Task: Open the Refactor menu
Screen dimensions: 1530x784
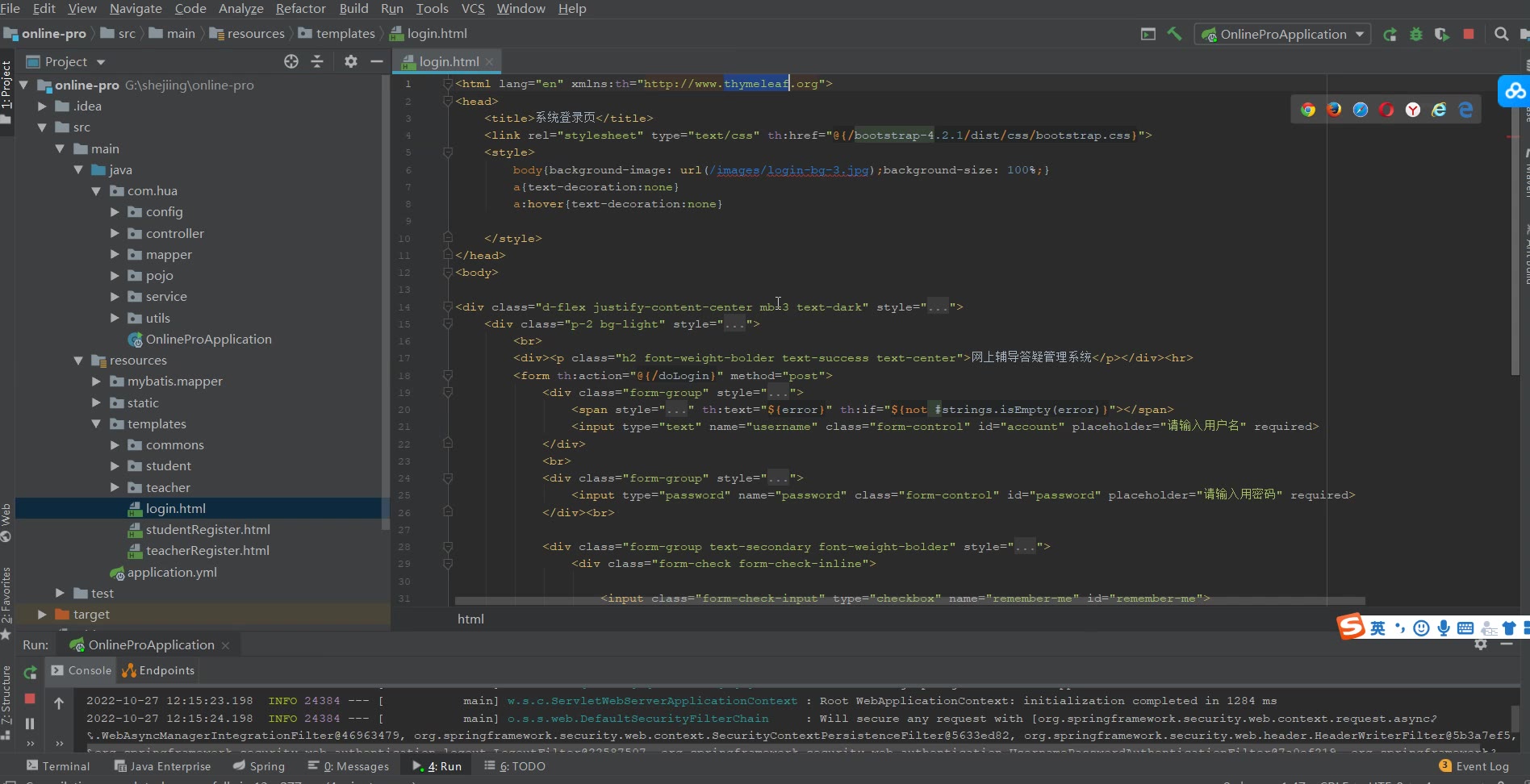Action: pos(300,9)
